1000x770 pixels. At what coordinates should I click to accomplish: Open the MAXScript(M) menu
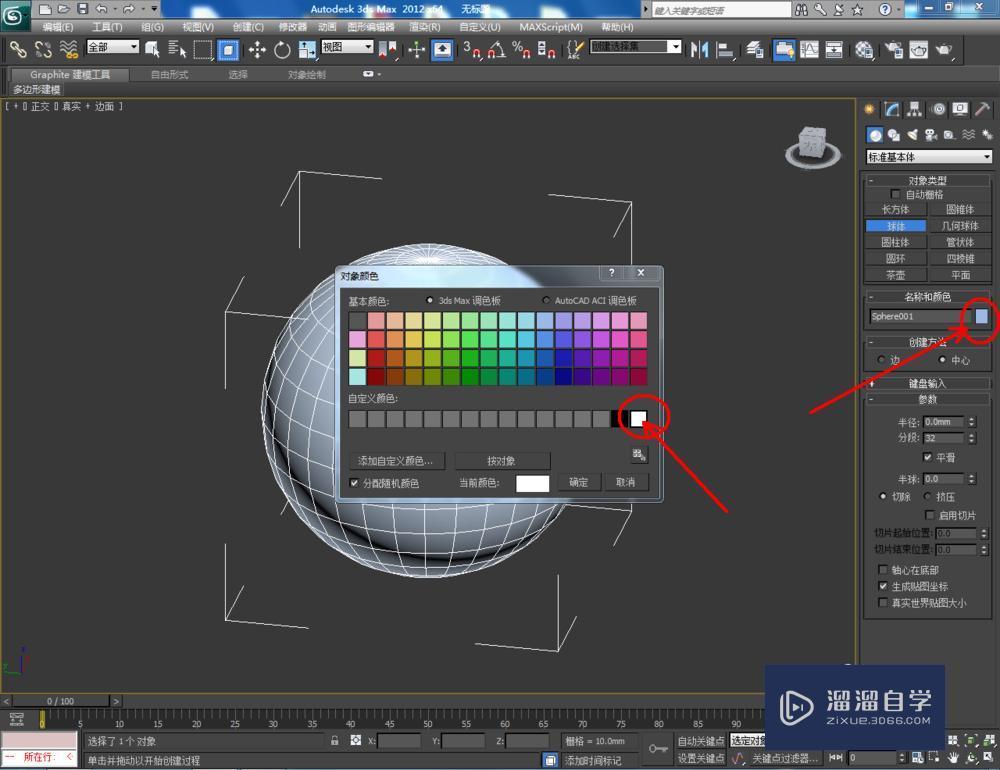click(x=549, y=27)
